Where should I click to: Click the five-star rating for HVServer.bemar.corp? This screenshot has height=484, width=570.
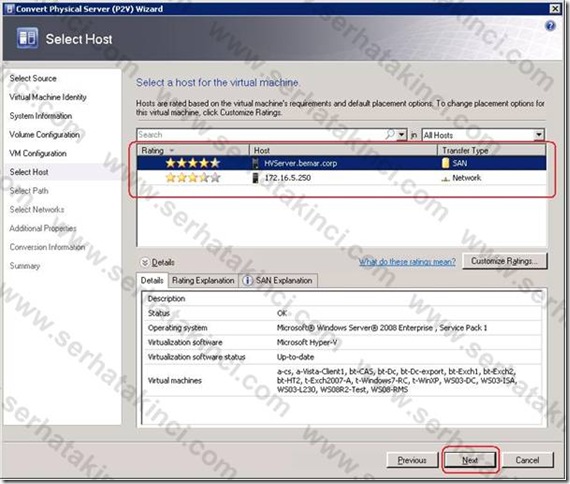[x=192, y=163]
